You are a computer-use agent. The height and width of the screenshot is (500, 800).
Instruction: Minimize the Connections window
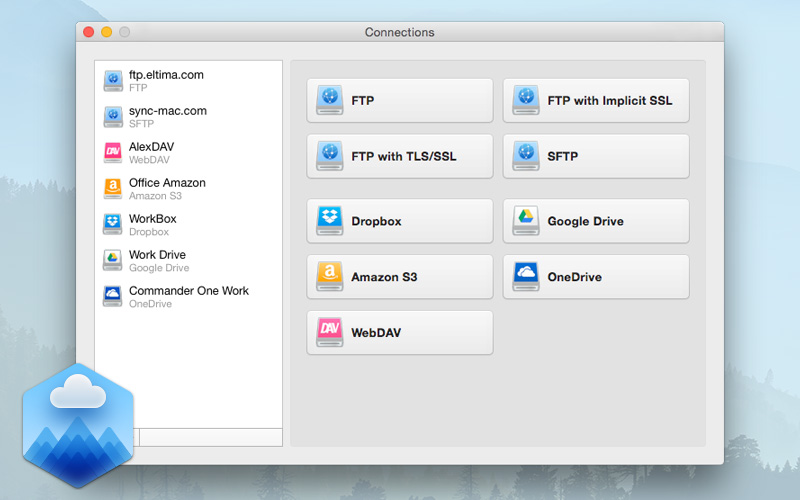(106, 32)
